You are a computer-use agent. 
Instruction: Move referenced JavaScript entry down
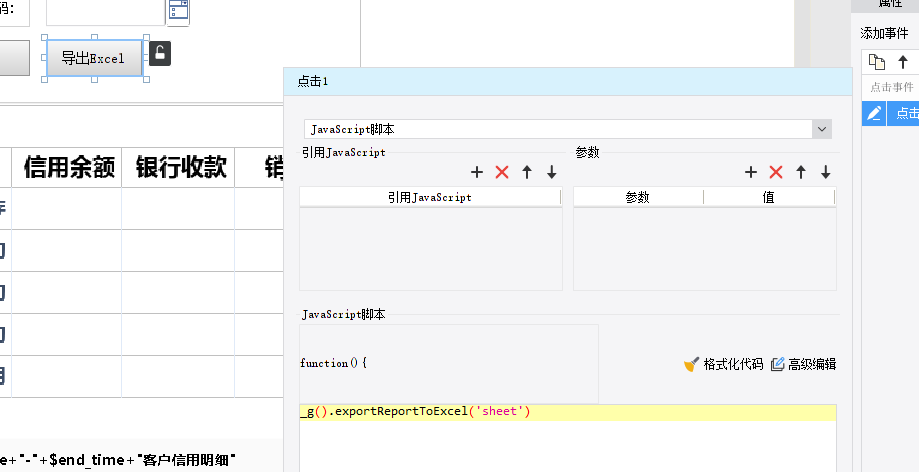tap(552, 172)
